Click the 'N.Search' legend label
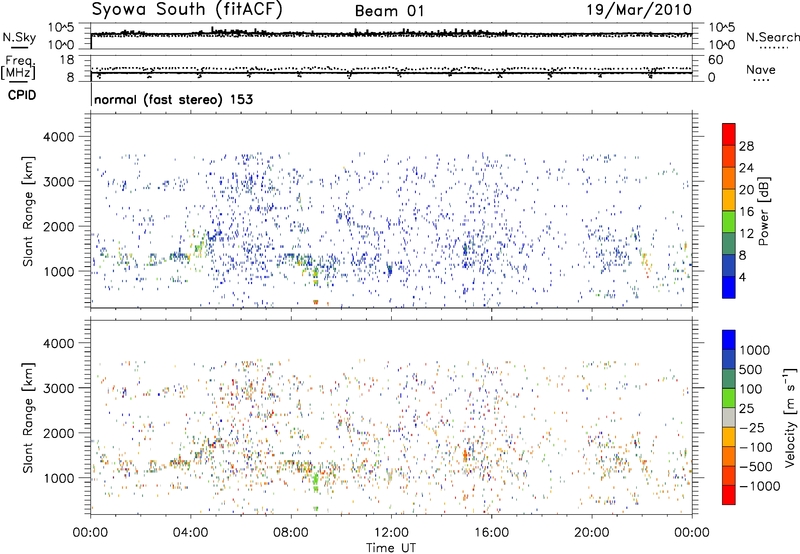 point(773,37)
